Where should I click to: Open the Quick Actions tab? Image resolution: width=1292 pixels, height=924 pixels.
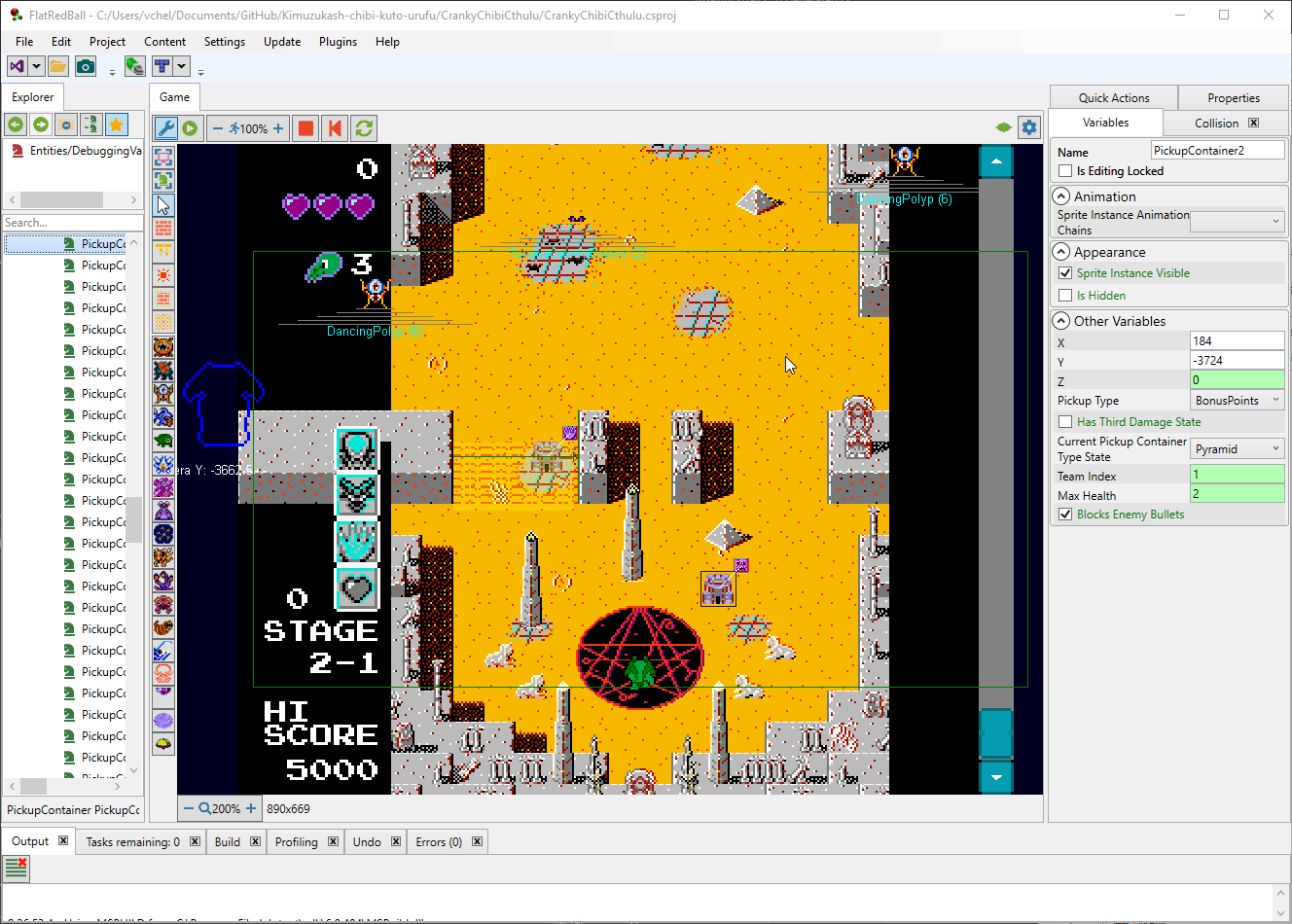tap(1113, 98)
